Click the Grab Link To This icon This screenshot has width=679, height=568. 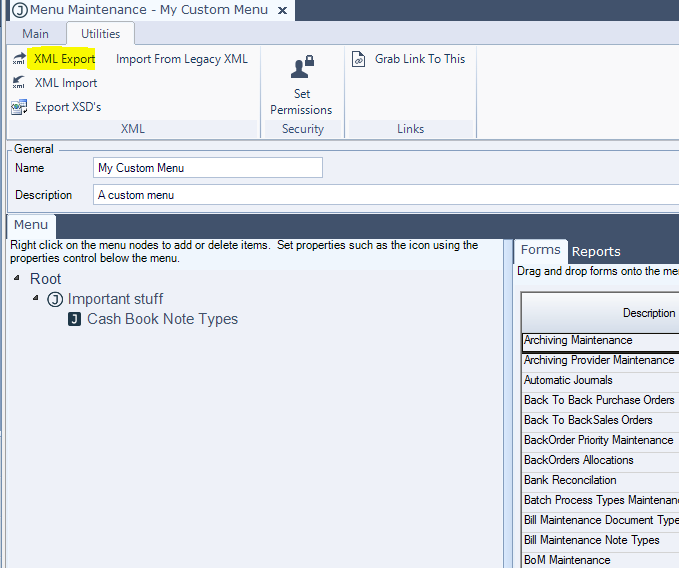click(x=359, y=59)
